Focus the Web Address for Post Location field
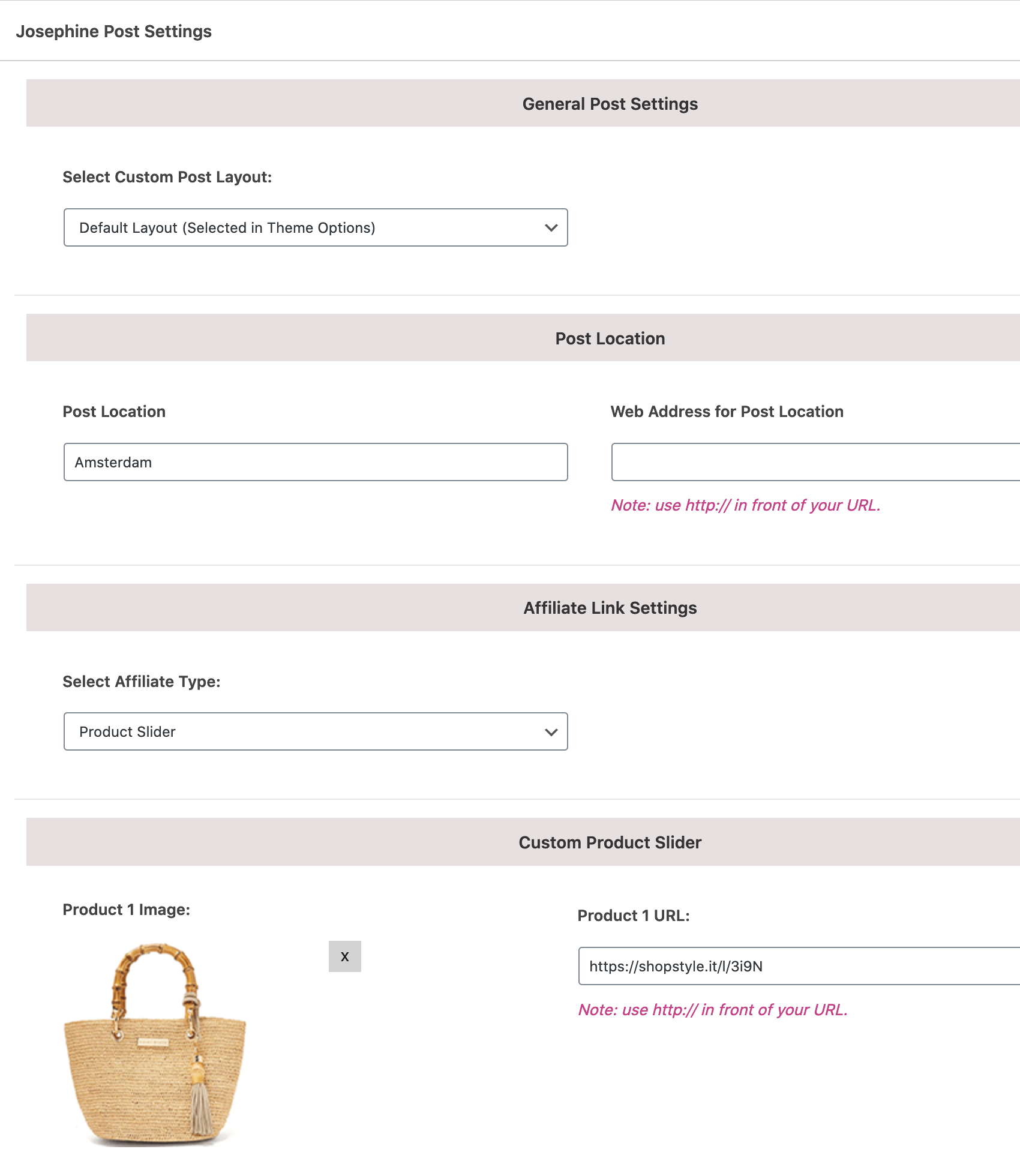1020x1176 pixels. point(815,462)
